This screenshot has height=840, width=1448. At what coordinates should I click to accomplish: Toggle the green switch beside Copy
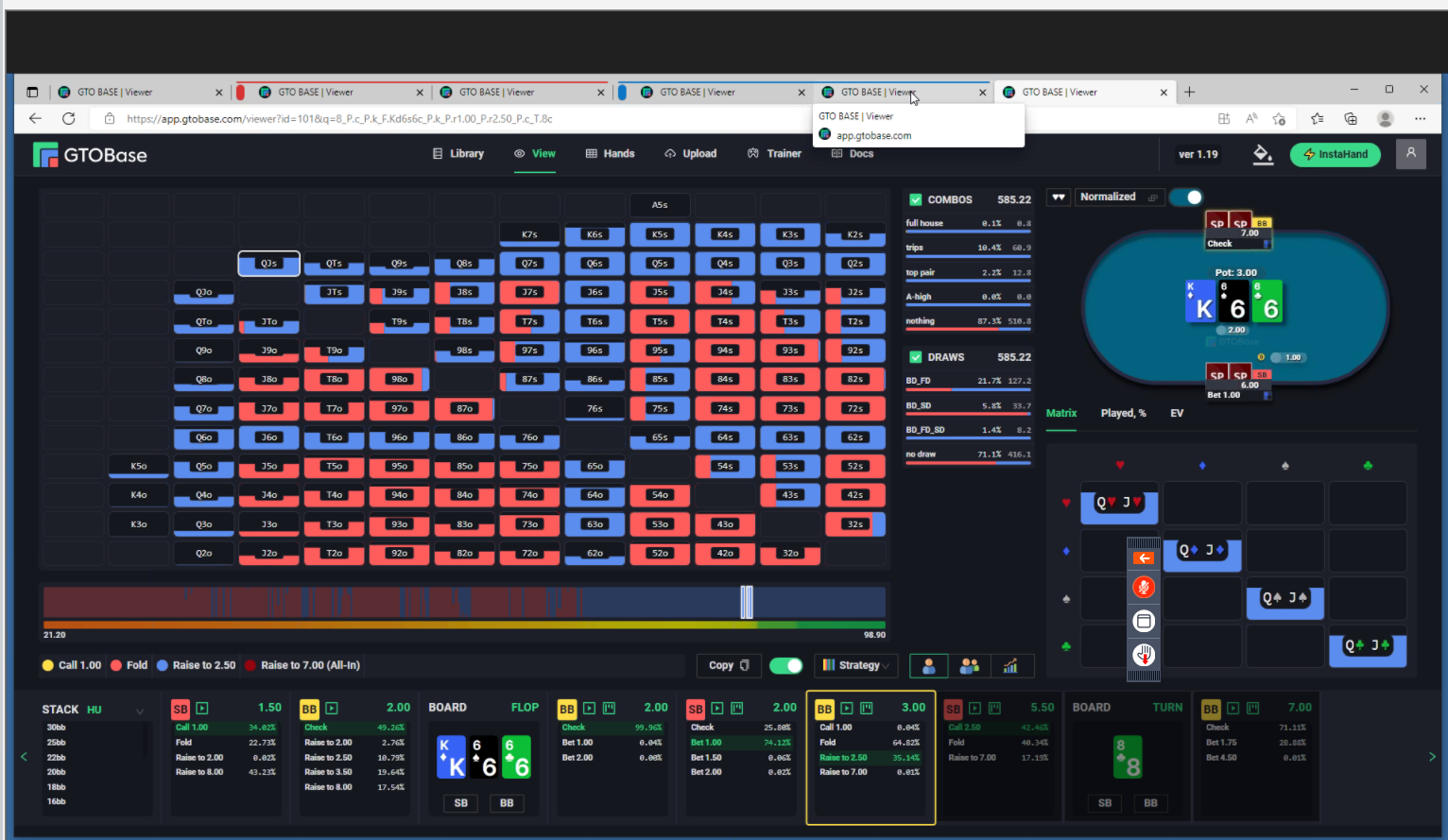click(x=785, y=665)
